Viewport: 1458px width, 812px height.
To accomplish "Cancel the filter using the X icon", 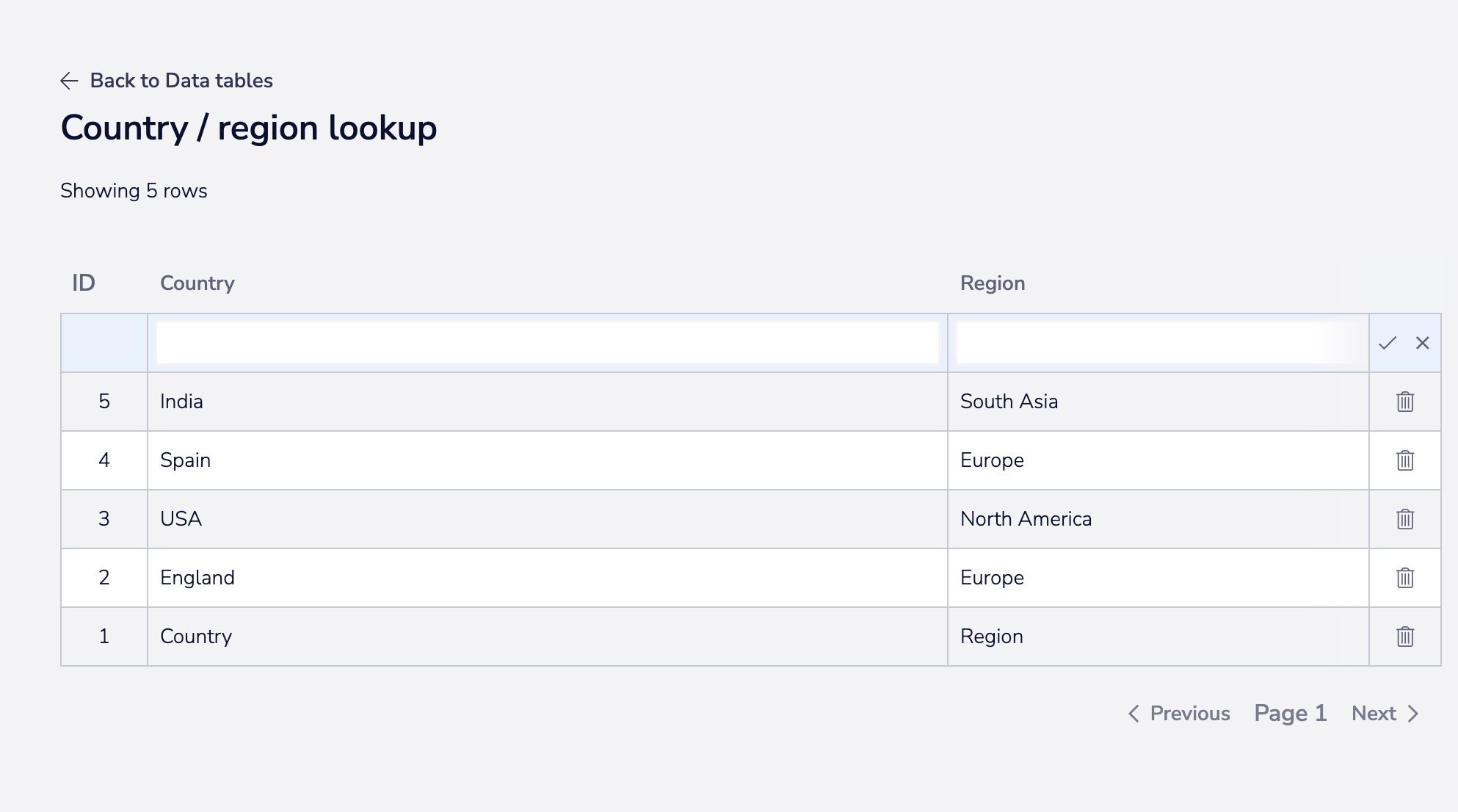I will (x=1423, y=342).
